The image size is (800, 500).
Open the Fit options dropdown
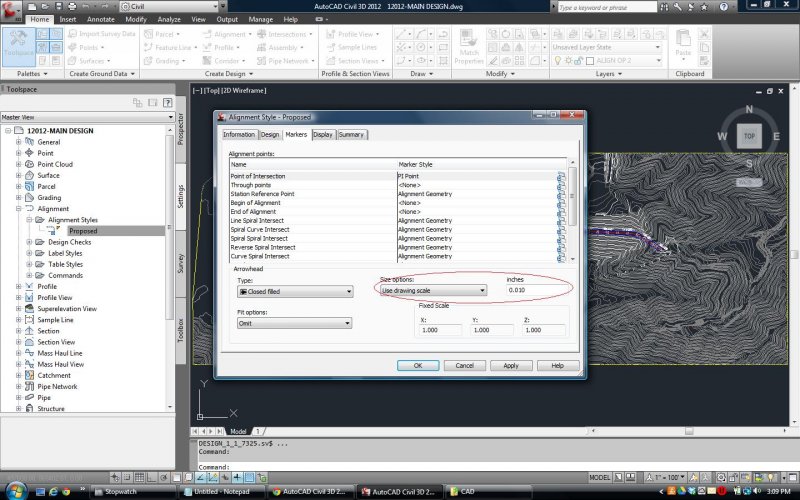tap(295, 323)
